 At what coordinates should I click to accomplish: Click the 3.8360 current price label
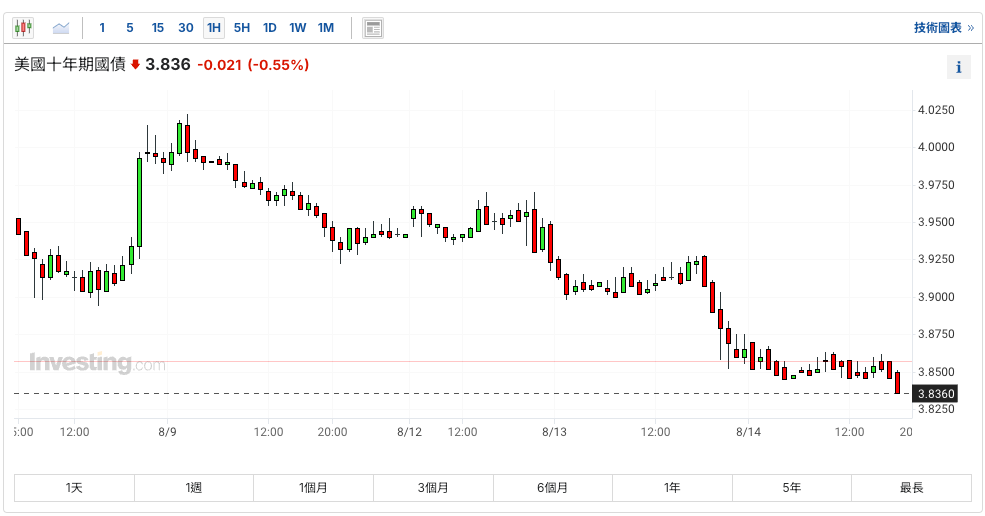937,394
